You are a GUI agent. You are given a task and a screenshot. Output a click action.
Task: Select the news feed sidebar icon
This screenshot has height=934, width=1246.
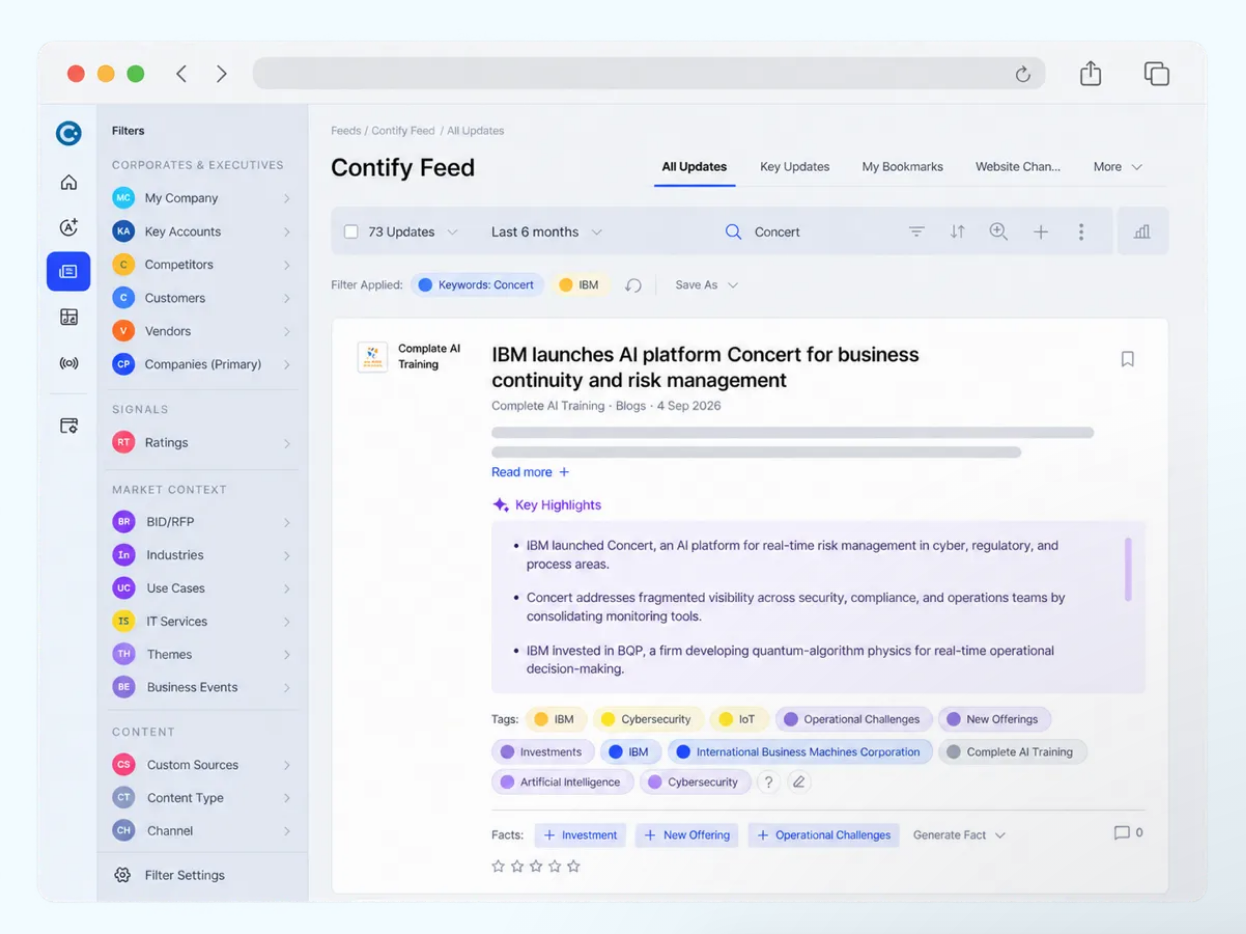point(68,272)
